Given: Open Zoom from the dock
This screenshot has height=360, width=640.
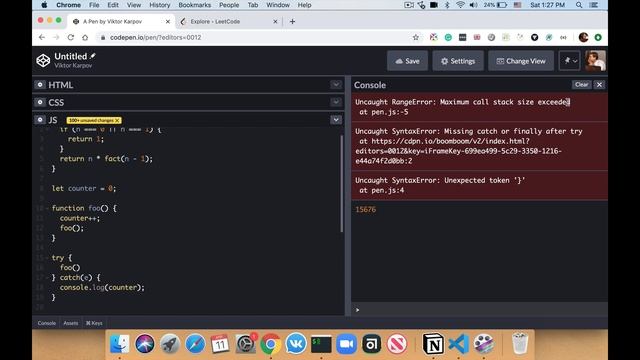Looking at the screenshot, I should point(347,344).
